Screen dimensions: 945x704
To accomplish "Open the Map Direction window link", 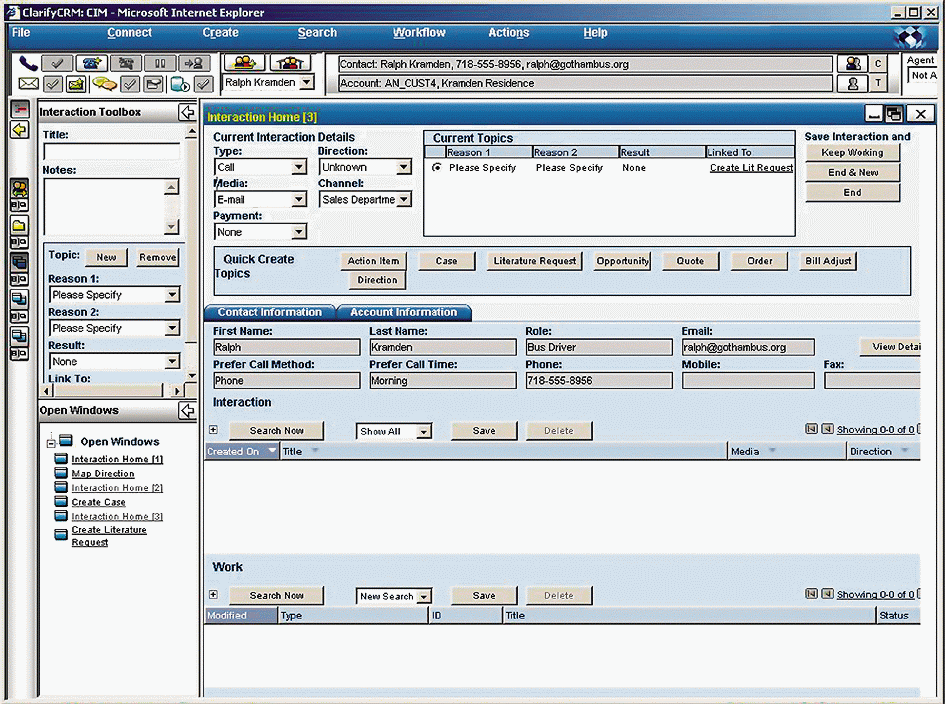I will coord(103,474).
